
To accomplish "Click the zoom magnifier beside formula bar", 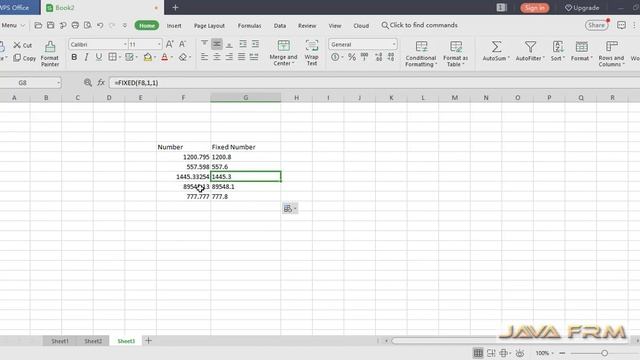I will pos(88,82).
